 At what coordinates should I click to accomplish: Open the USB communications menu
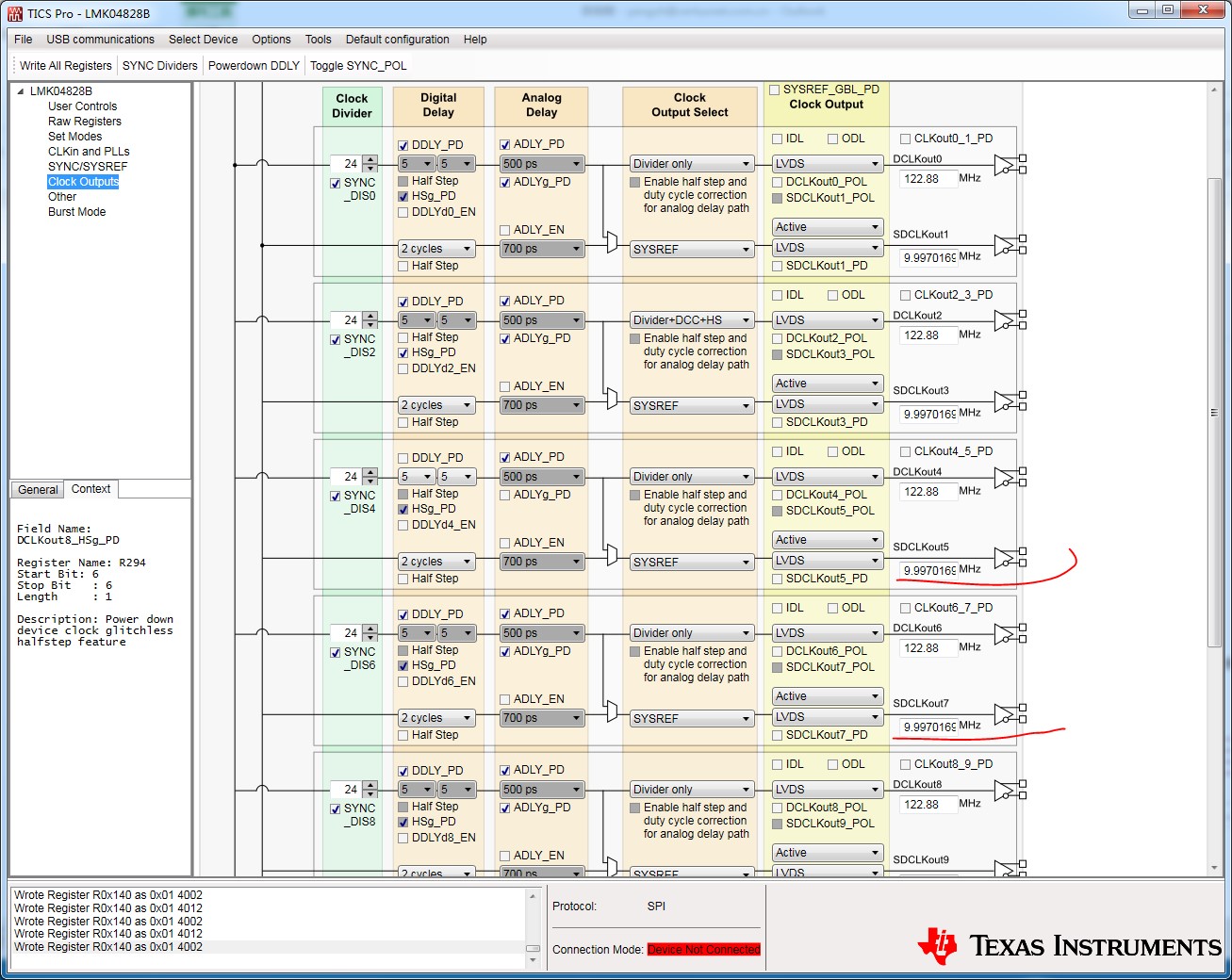101,40
